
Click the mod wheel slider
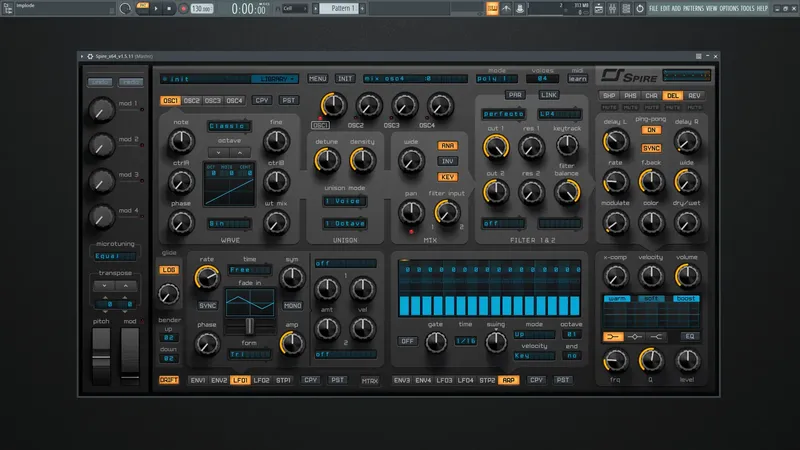[x=130, y=356]
